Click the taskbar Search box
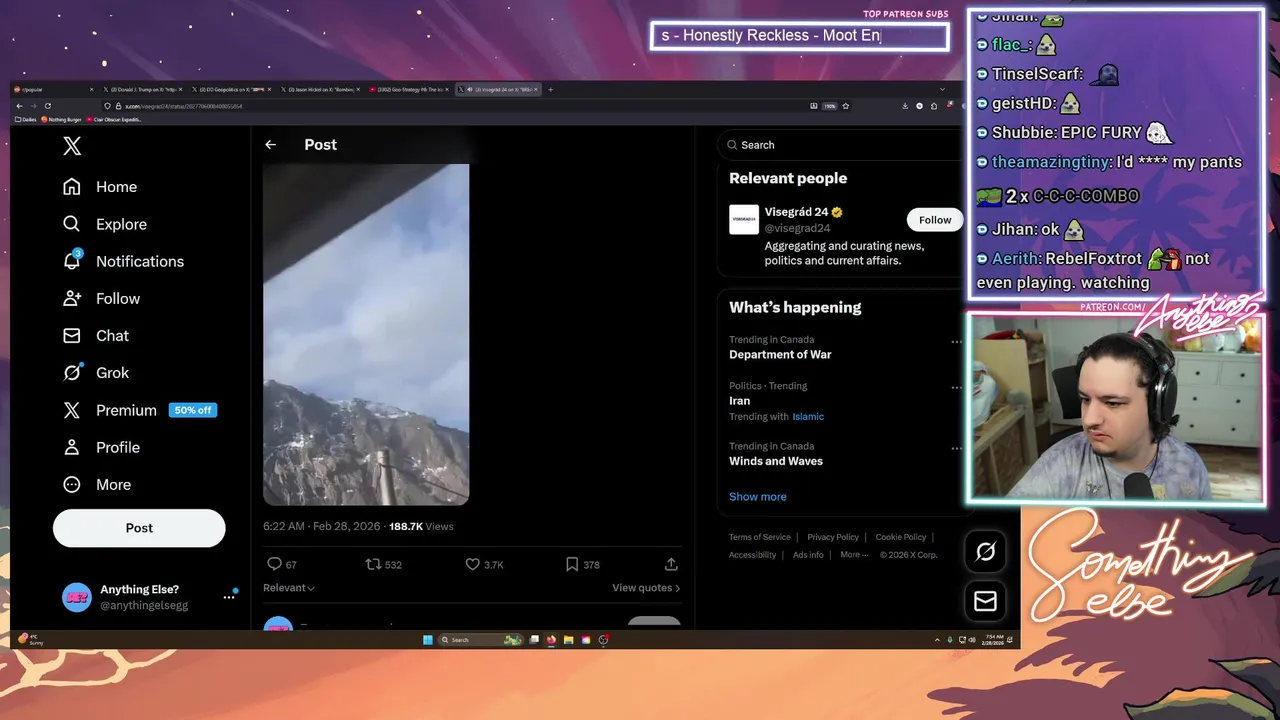This screenshot has width=1280, height=720. pos(482,639)
